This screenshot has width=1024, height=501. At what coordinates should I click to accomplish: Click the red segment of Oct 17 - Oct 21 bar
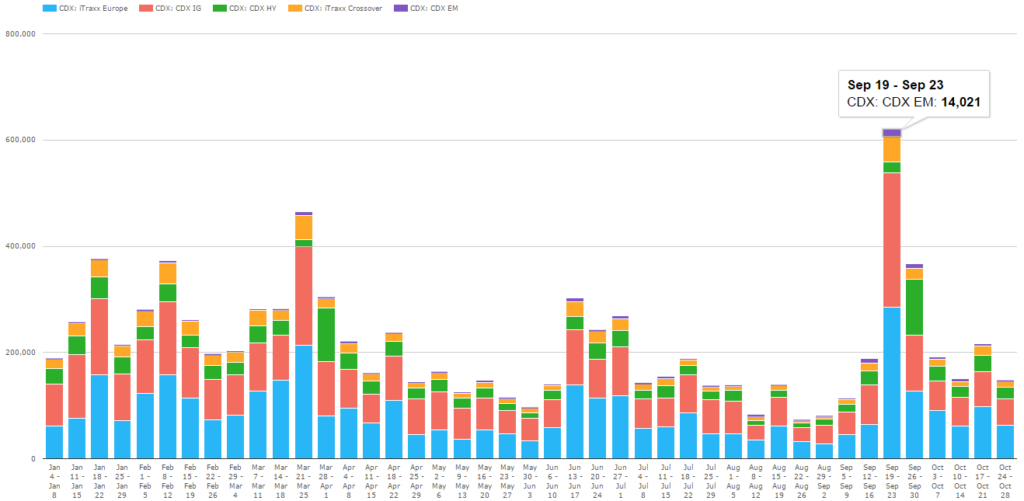point(982,389)
